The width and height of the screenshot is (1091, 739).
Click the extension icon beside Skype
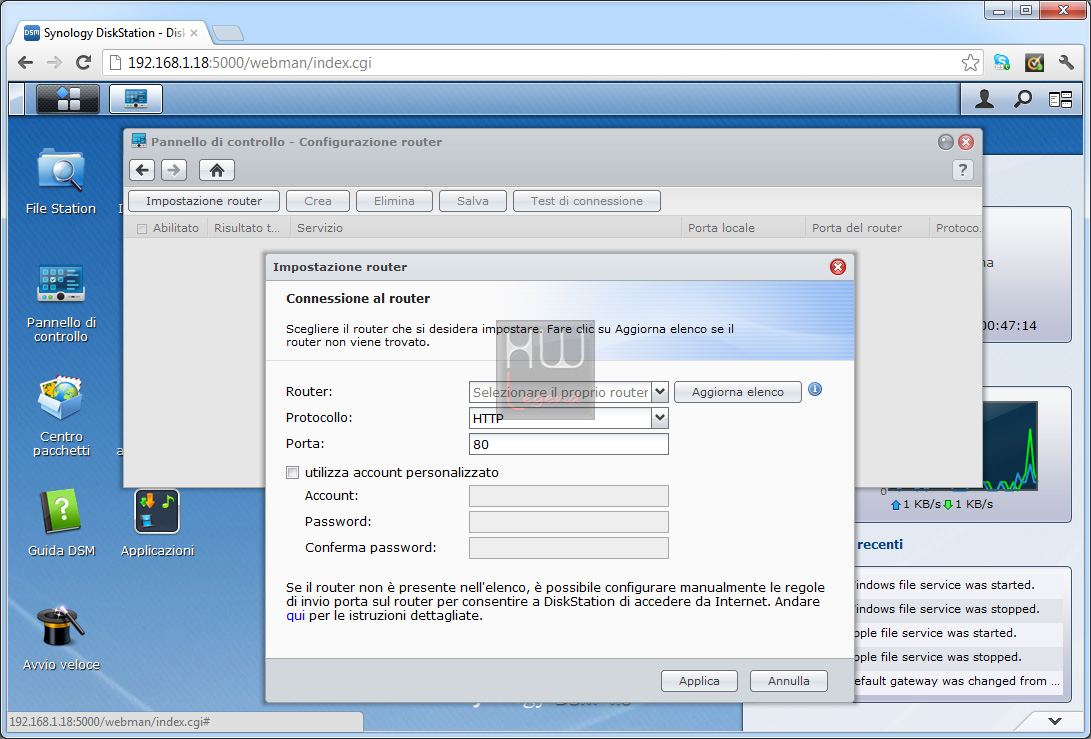click(1034, 63)
